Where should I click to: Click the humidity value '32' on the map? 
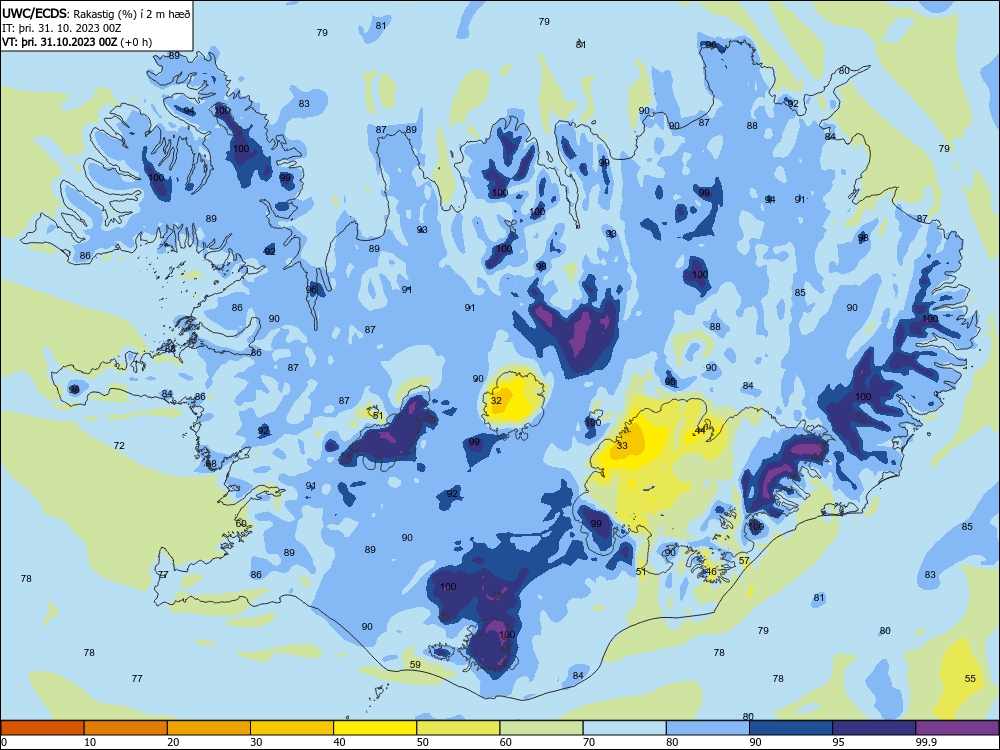point(496,401)
